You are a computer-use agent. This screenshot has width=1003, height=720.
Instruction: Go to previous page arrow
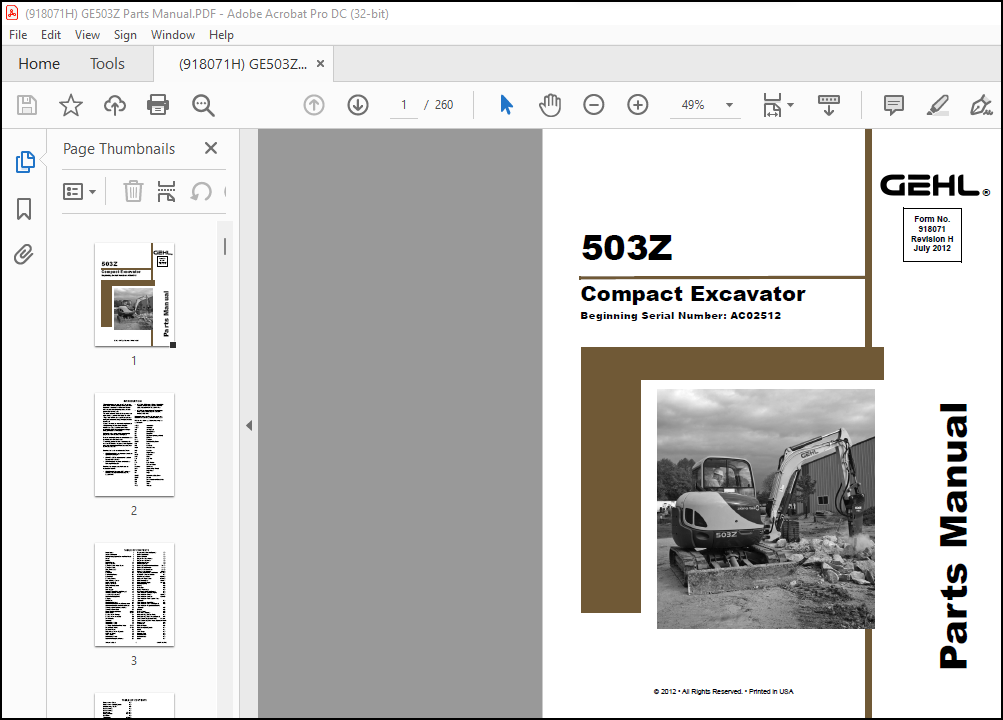(x=313, y=105)
